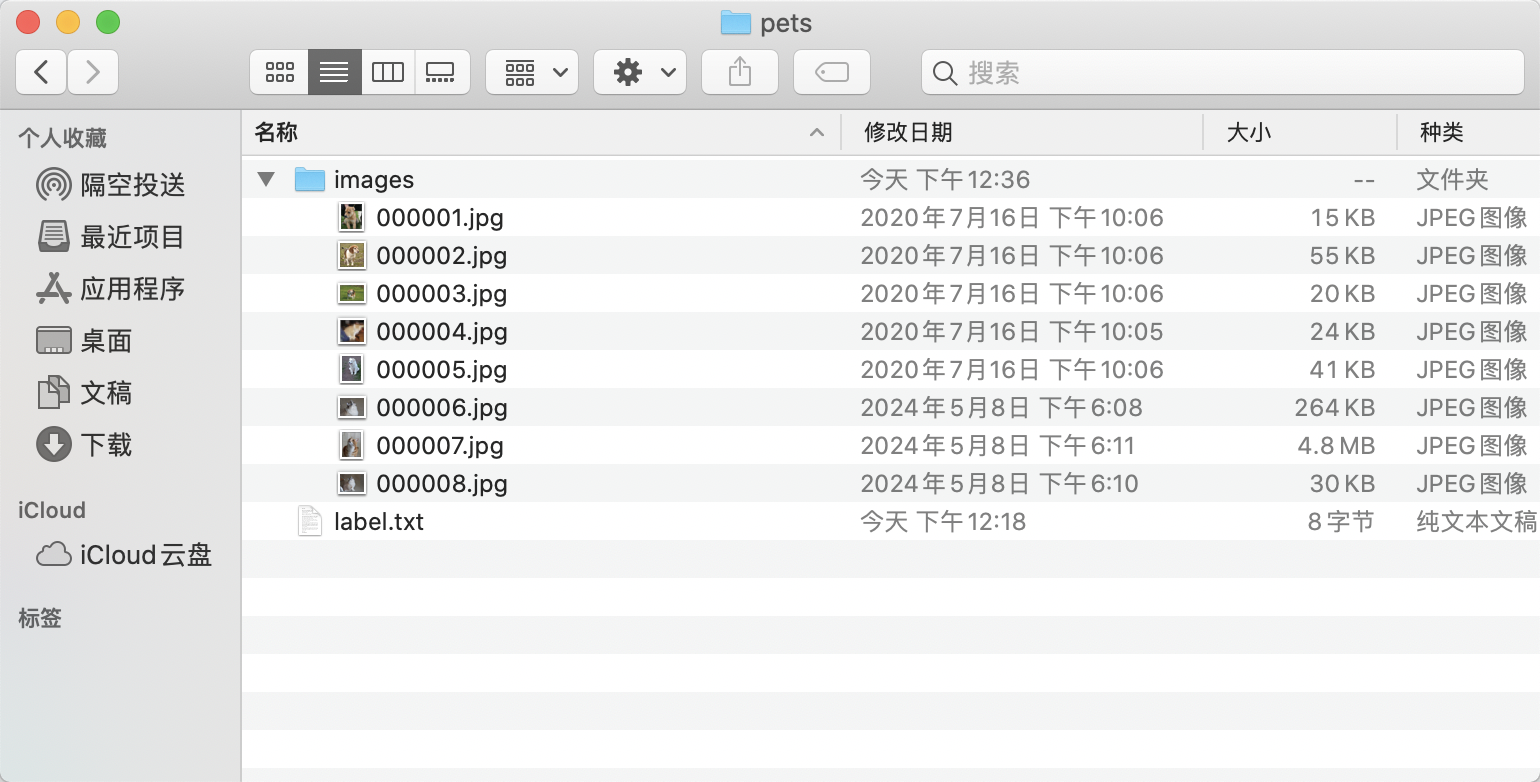Click date 今天 下午12:36 of images
Screen dimensions: 1540x782
coord(945,180)
